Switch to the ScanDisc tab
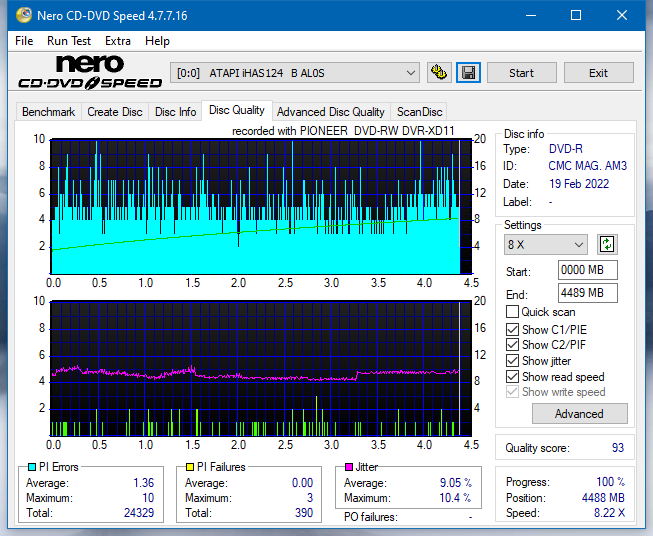The image size is (653, 536). click(419, 112)
